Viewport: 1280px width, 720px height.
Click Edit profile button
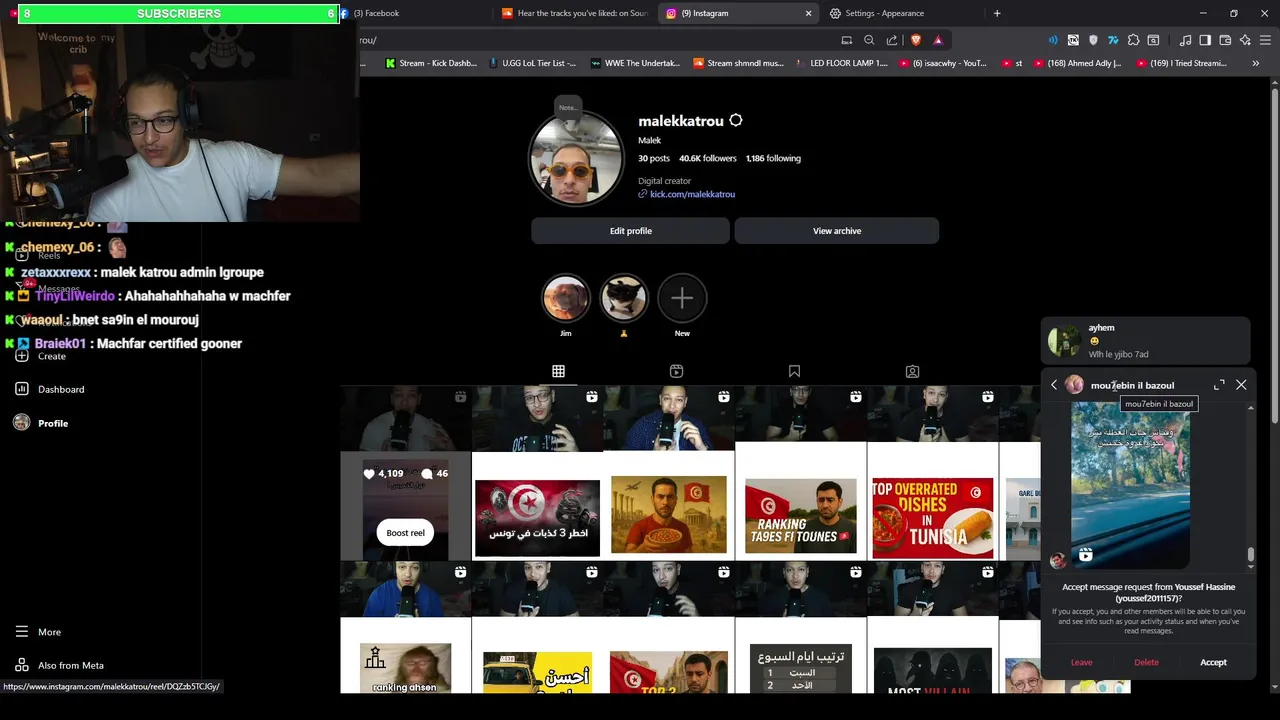[631, 231]
